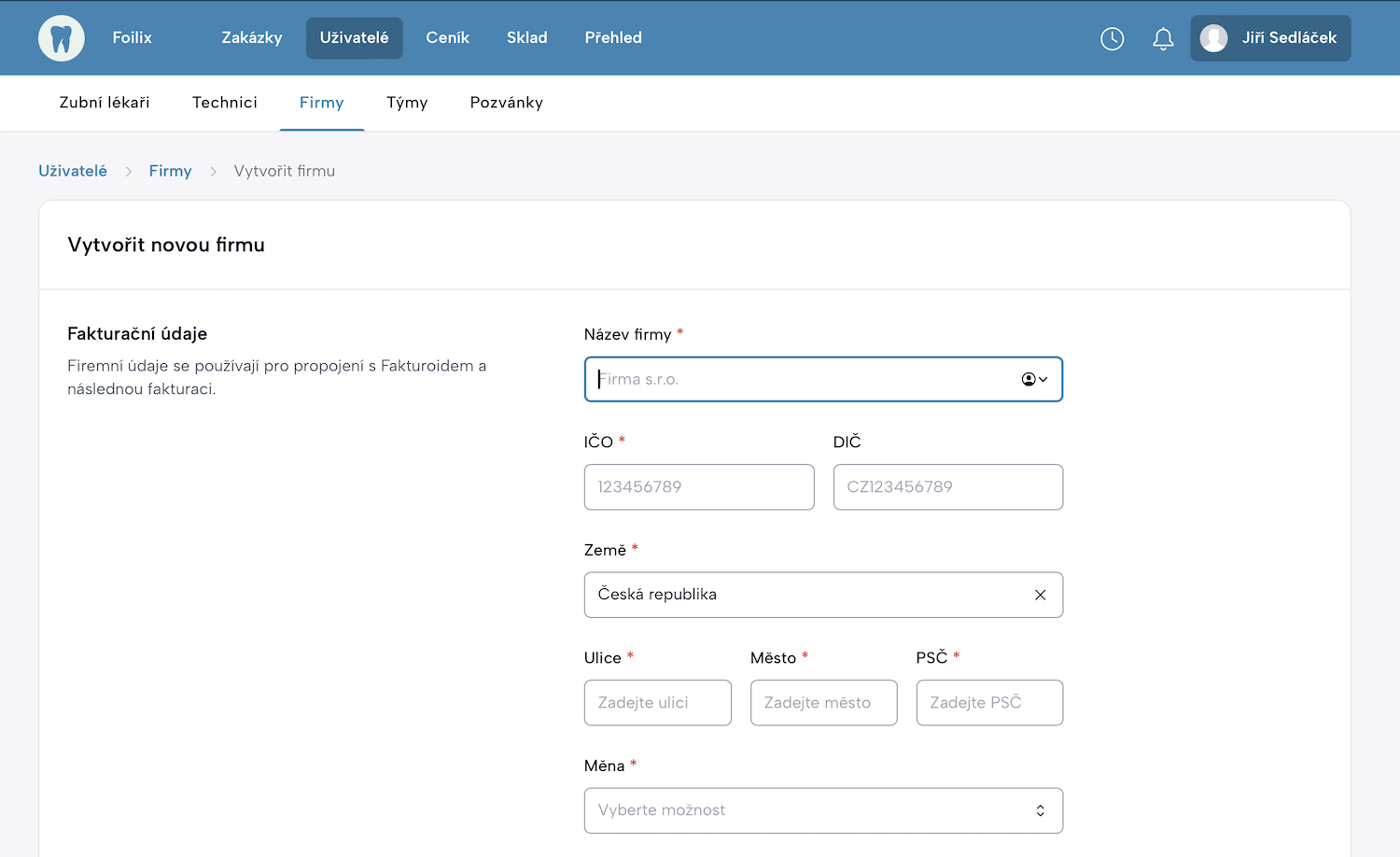The height and width of the screenshot is (857, 1400).
Task: Open Ceník in top navigation
Action: click(x=447, y=38)
